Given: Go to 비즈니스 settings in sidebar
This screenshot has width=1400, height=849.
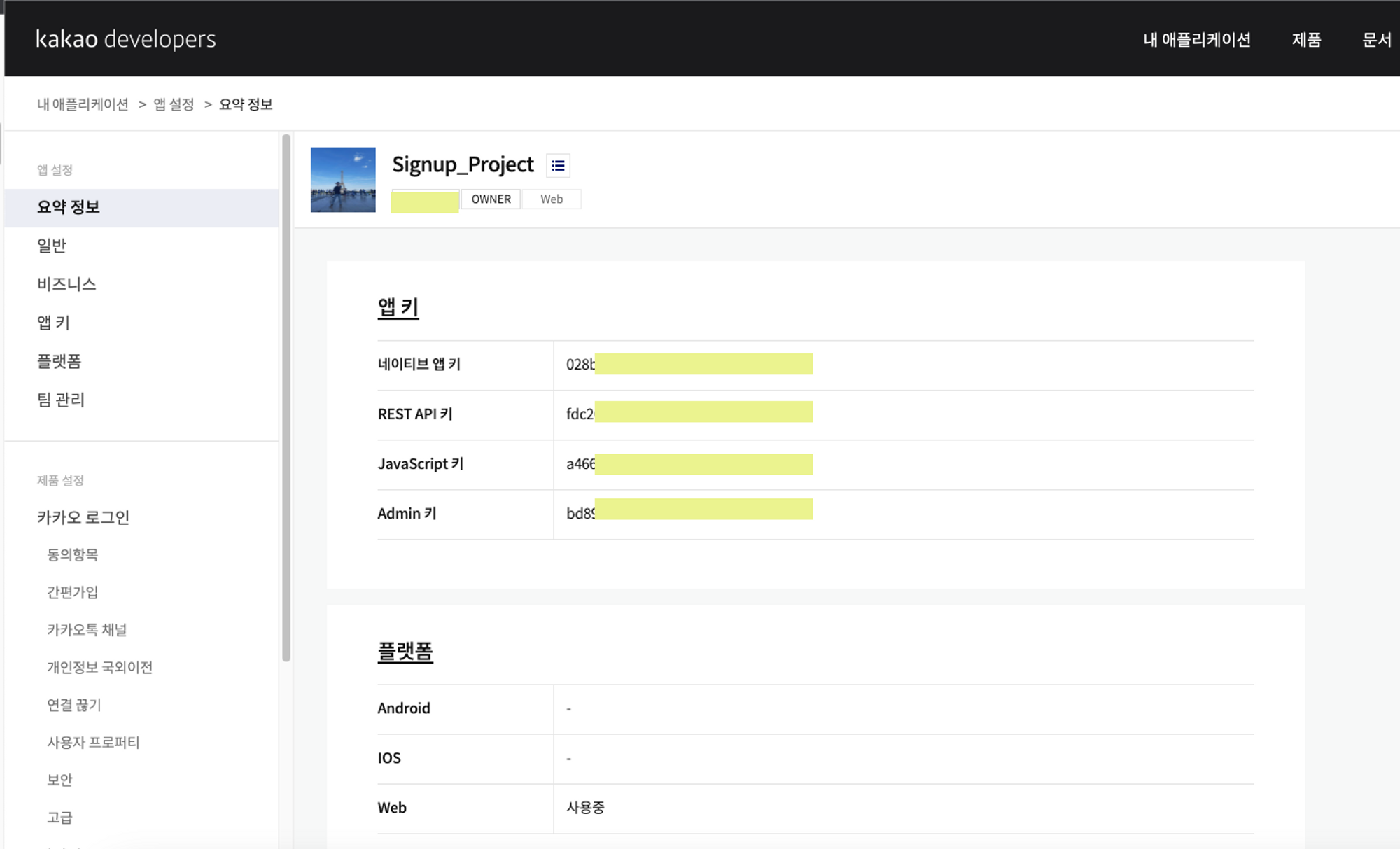Looking at the screenshot, I should (66, 284).
